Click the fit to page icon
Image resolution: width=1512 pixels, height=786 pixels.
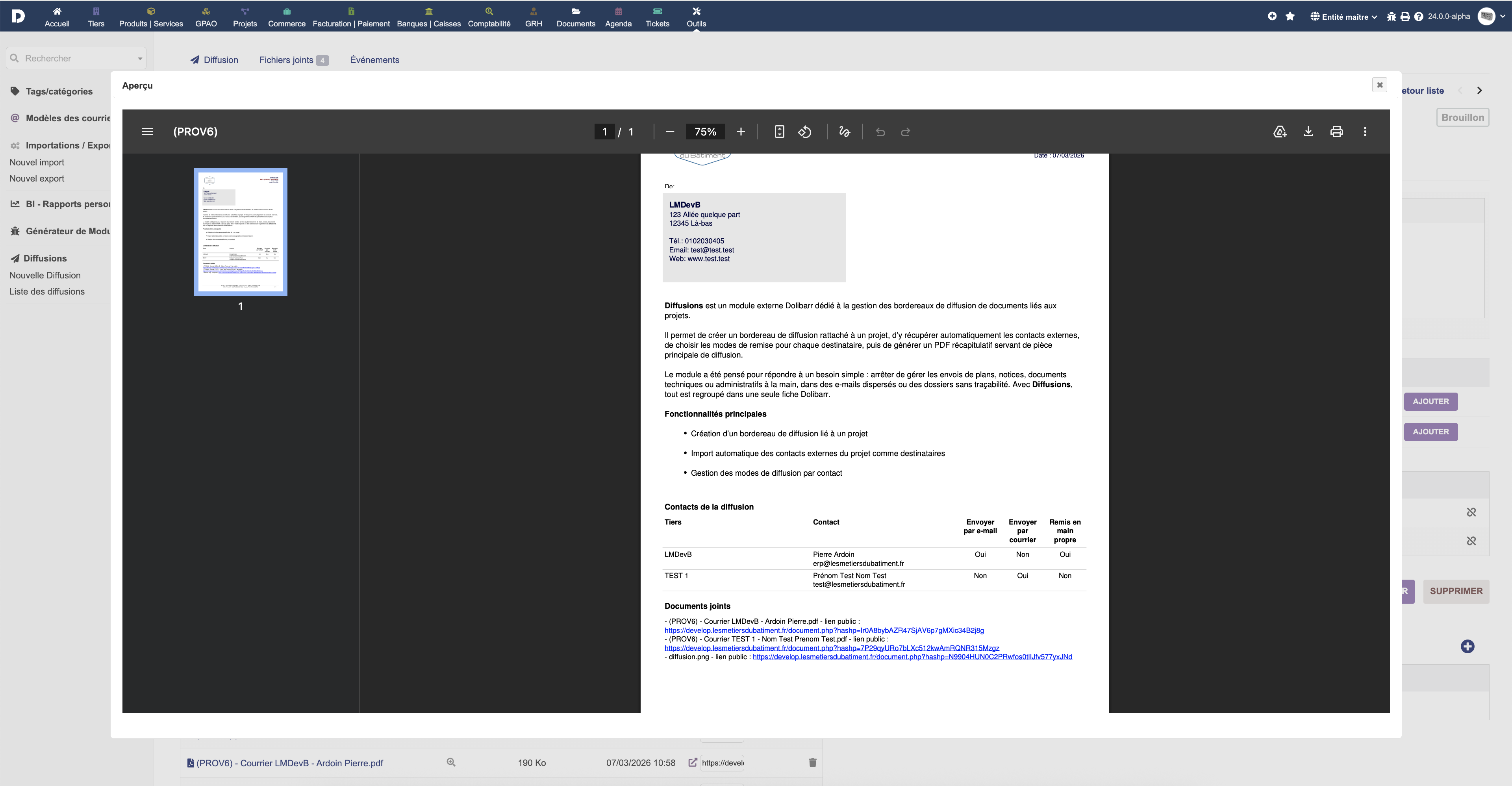[779, 132]
